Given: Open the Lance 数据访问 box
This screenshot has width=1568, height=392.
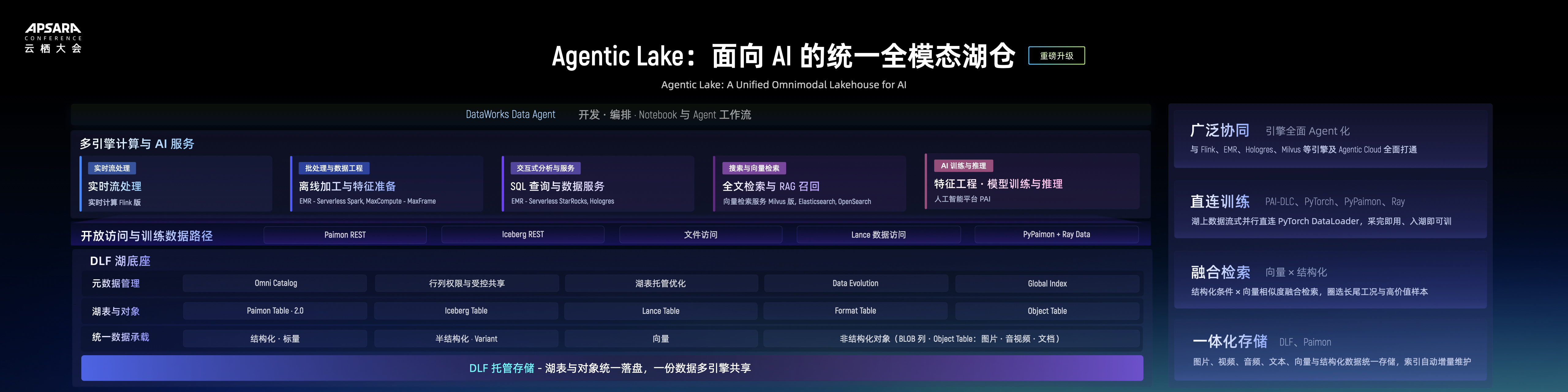Looking at the screenshot, I should coord(878,234).
